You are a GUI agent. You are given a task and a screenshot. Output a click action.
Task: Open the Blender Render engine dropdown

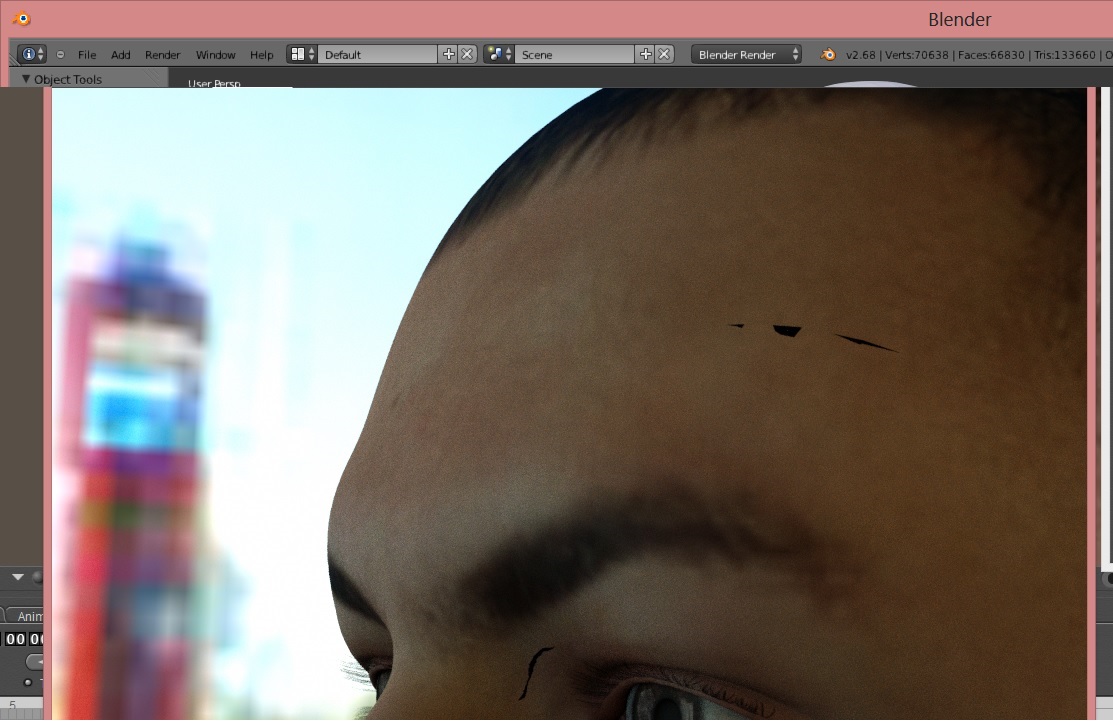point(747,54)
